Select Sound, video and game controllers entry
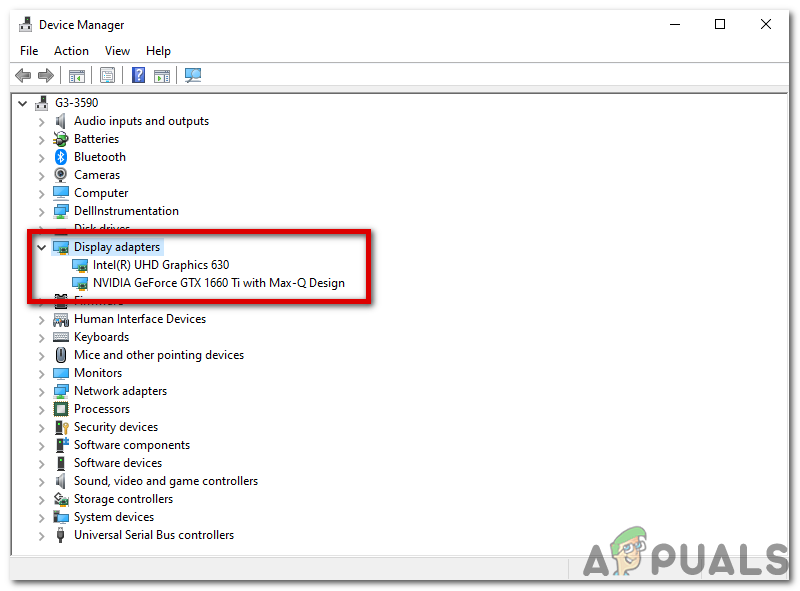 [165, 480]
